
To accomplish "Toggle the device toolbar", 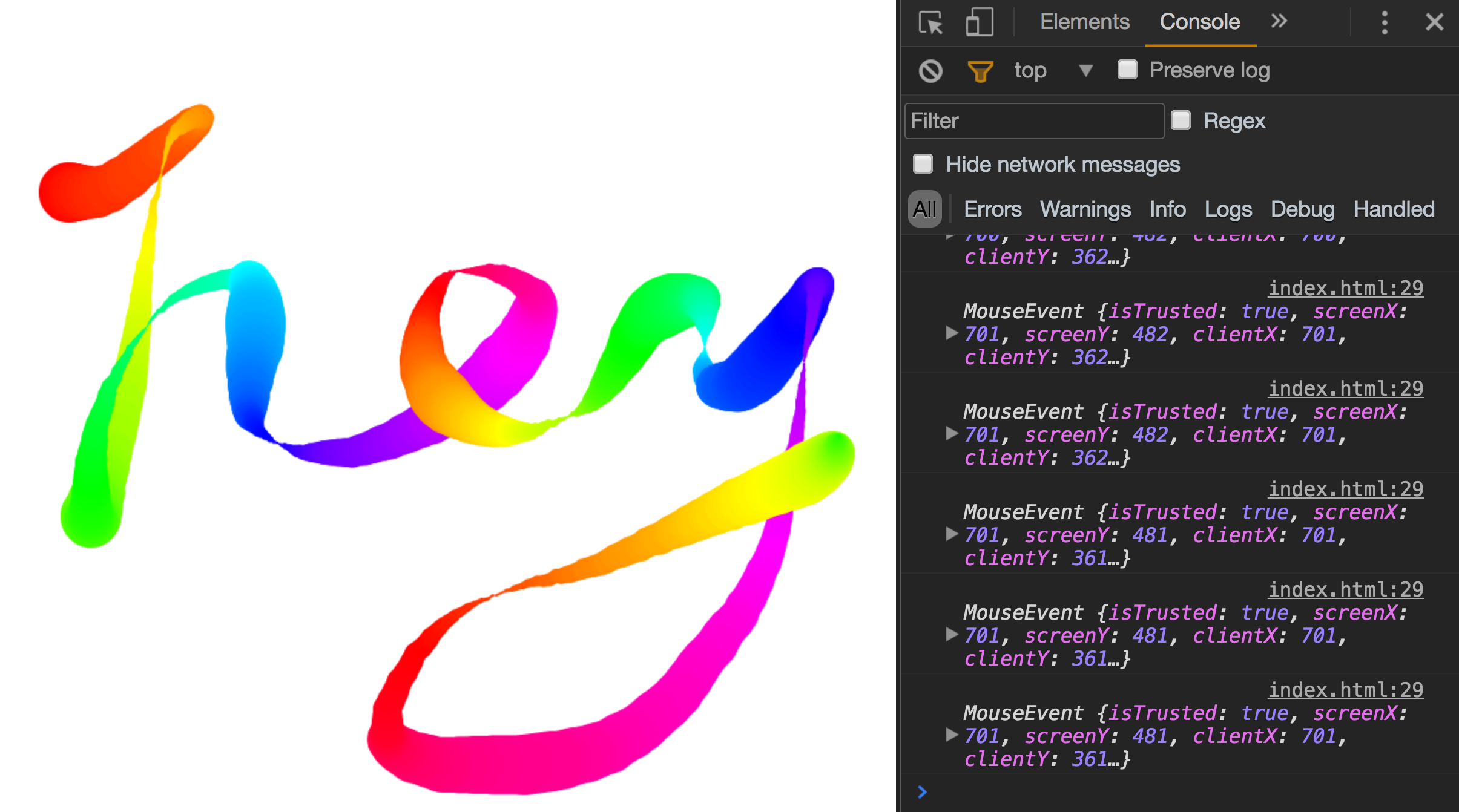I will tap(979, 22).
